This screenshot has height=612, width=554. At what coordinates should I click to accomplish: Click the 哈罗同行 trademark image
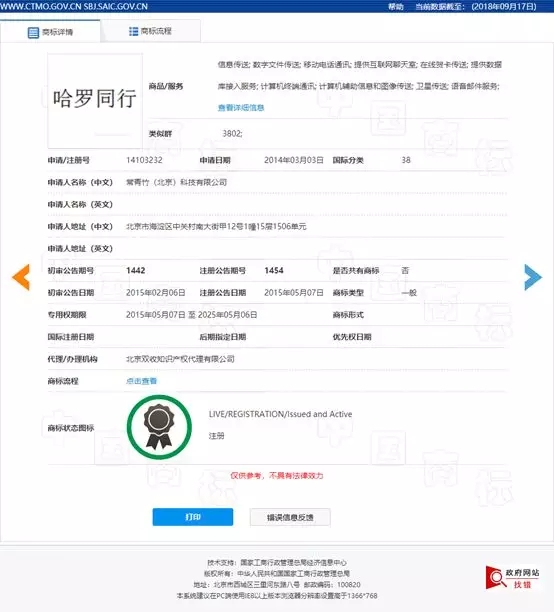(x=95, y=101)
